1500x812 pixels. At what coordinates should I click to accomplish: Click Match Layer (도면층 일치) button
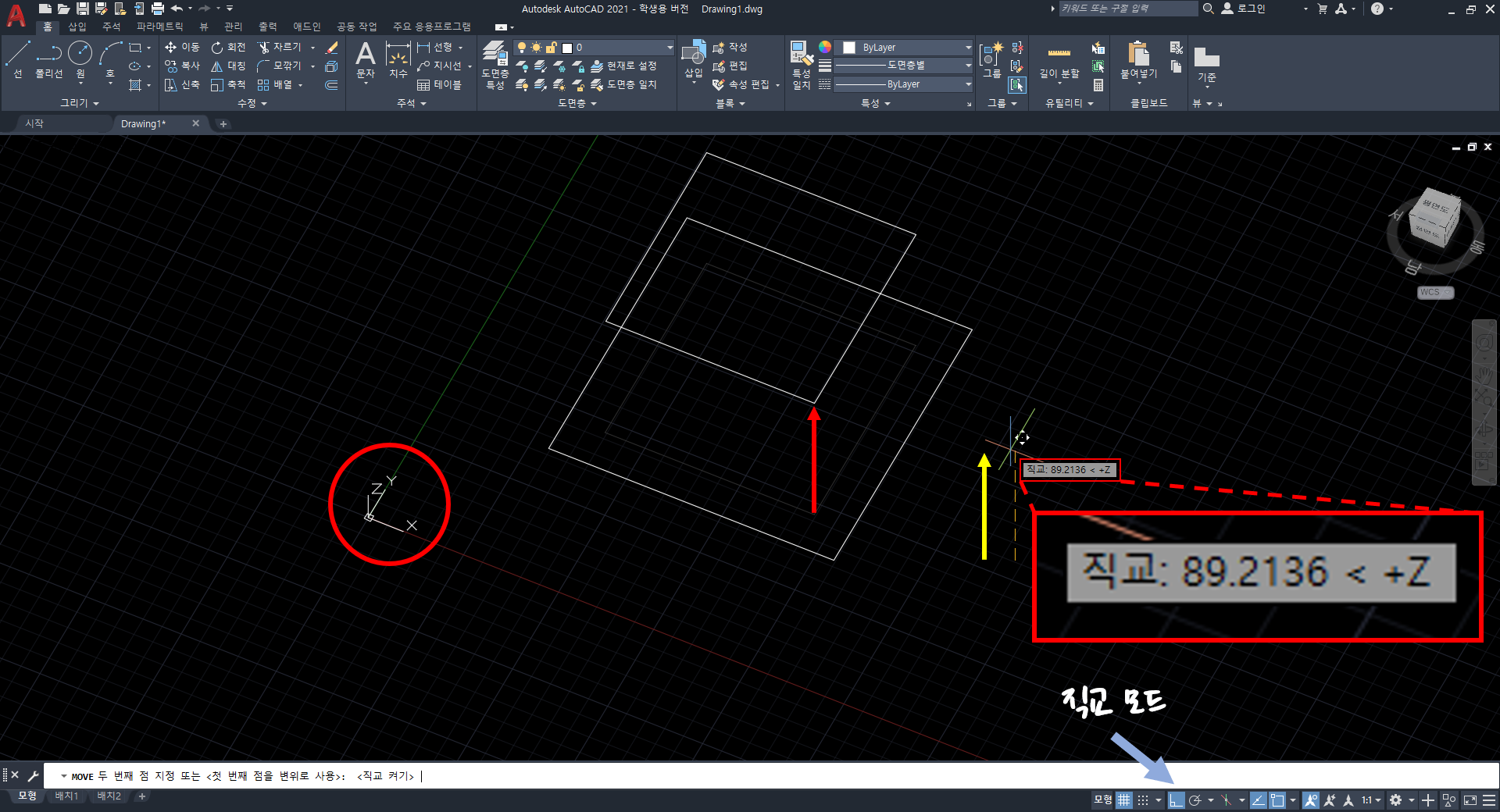623,84
